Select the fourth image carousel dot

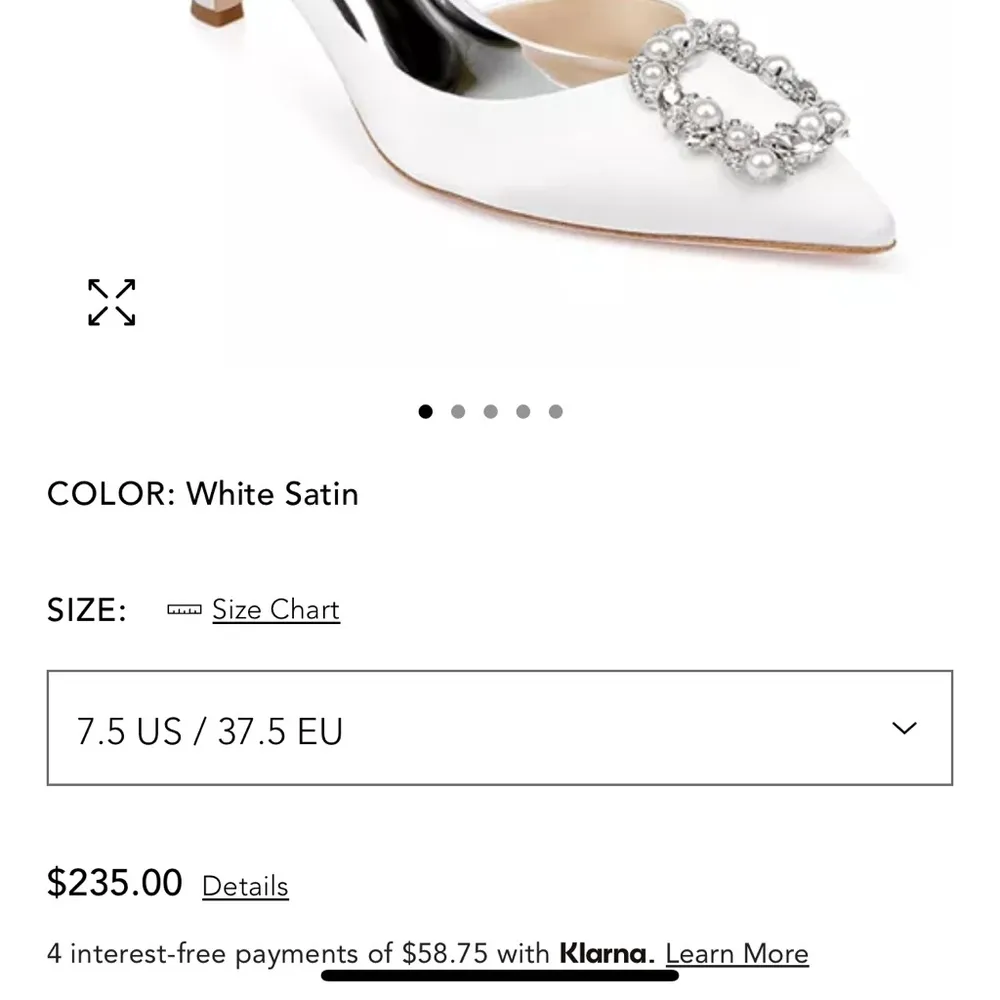(x=523, y=411)
